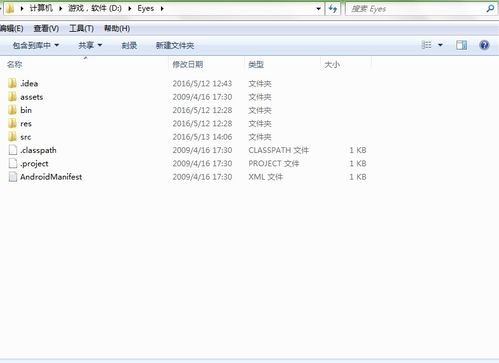The width and height of the screenshot is (499, 363).
Task: Select the .classpath file icon
Action: coord(13,150)
